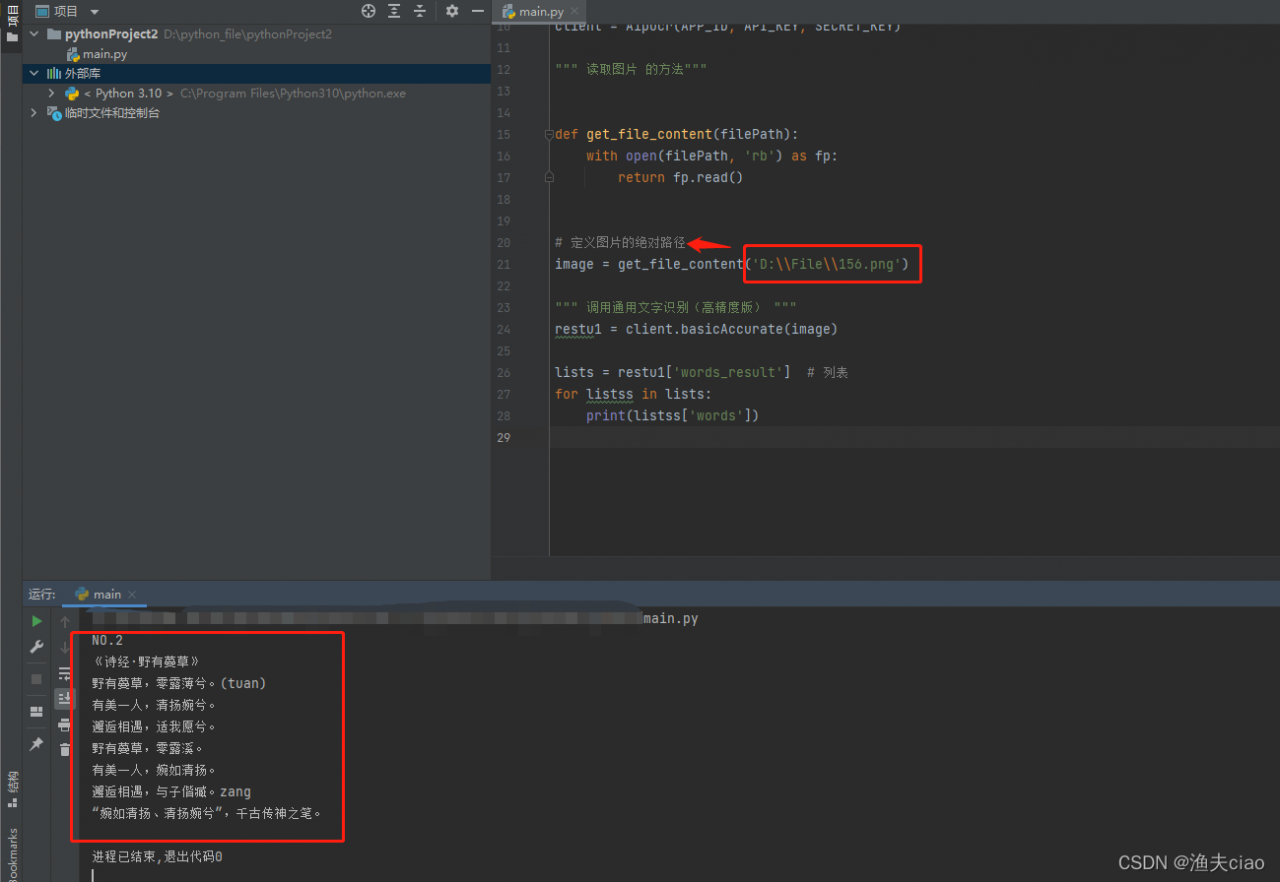Click the Python logo icon of Python 3.10
The width and height of the screenshot is (1280, 882).
(x=72, y=93)
